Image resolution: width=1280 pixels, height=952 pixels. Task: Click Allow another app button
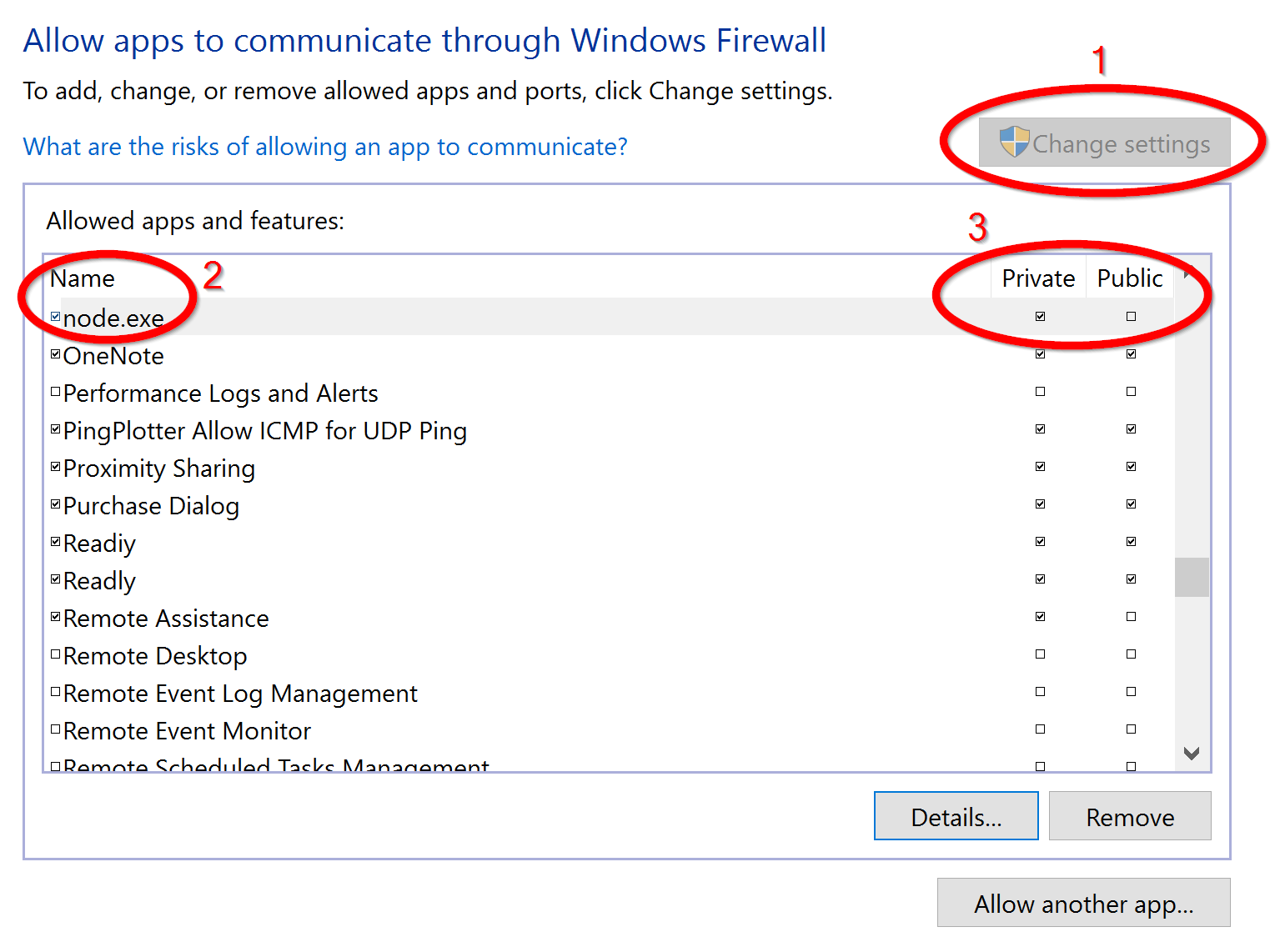pos(1083,904)
